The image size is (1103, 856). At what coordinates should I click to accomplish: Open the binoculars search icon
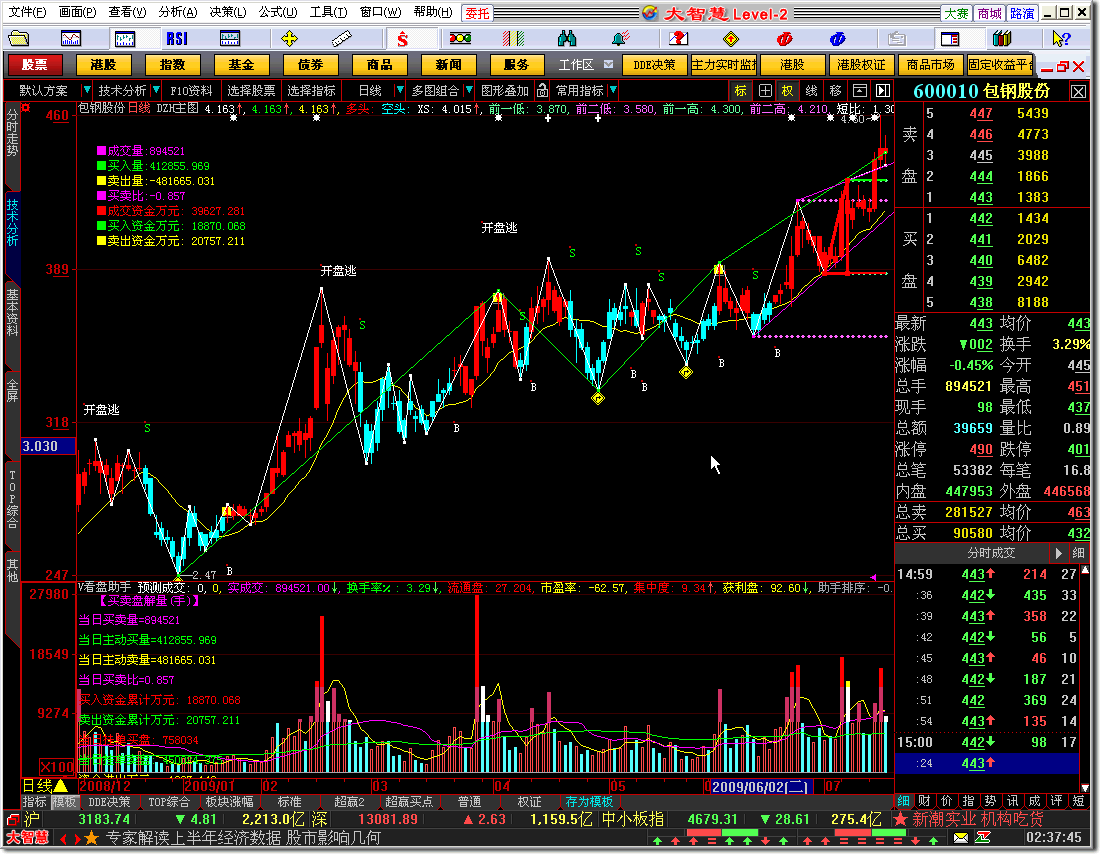tap(566, 39)
